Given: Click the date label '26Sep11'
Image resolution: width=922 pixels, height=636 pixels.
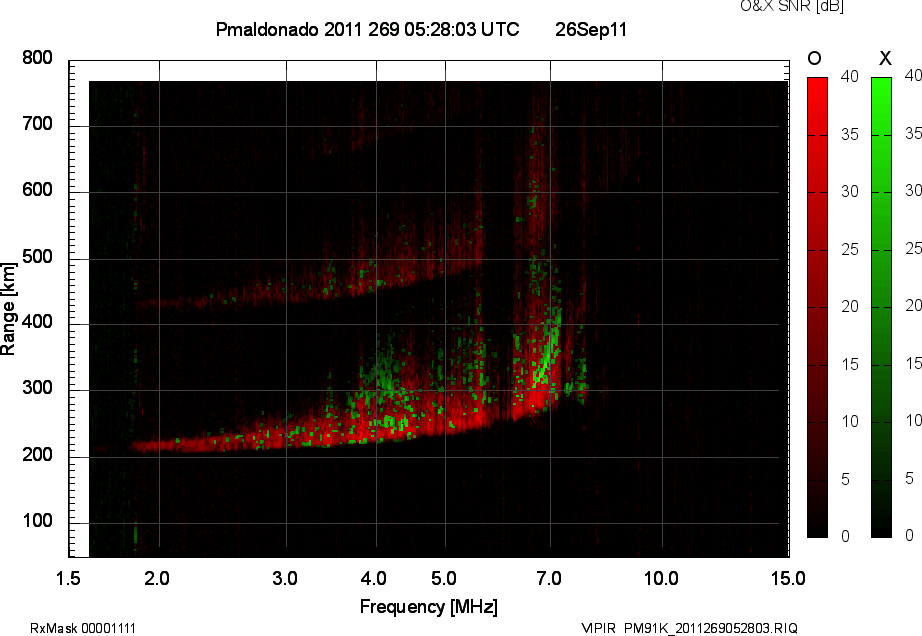Looking at the screenshot, I should (591, 29).
